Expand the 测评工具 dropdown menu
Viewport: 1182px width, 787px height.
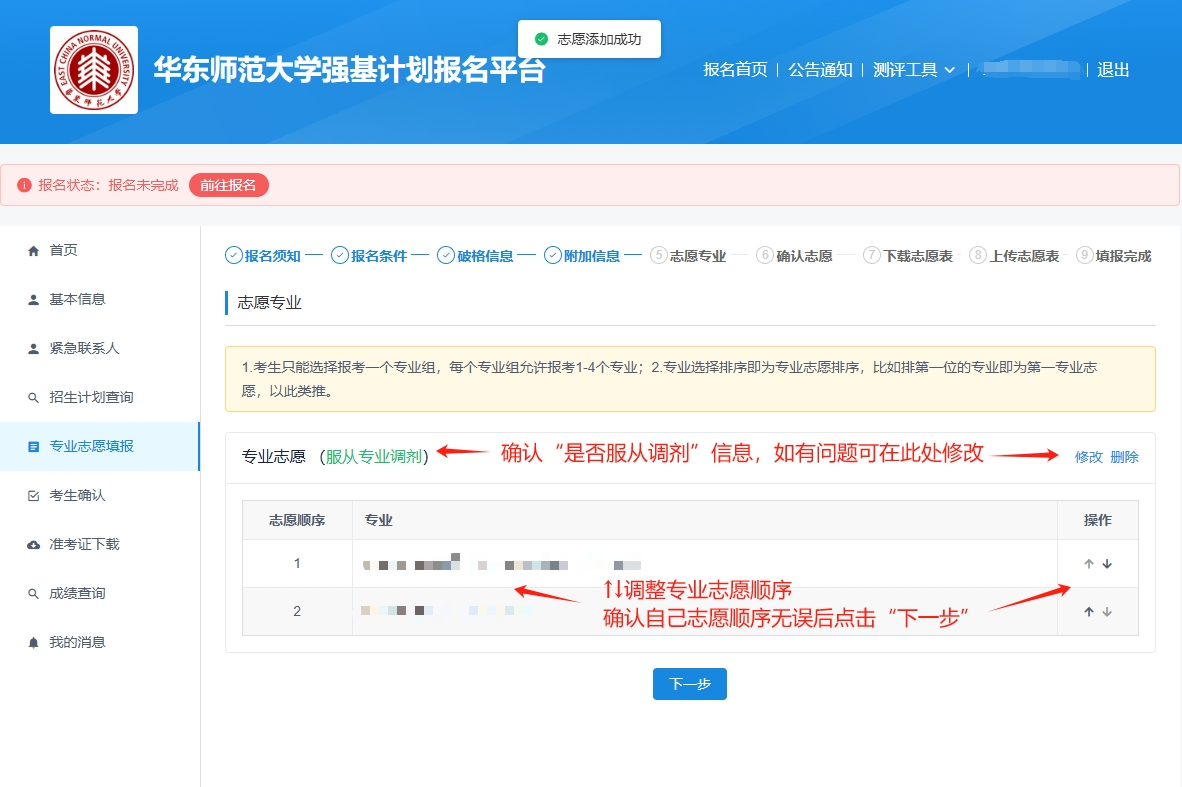[x=914, y=70]
